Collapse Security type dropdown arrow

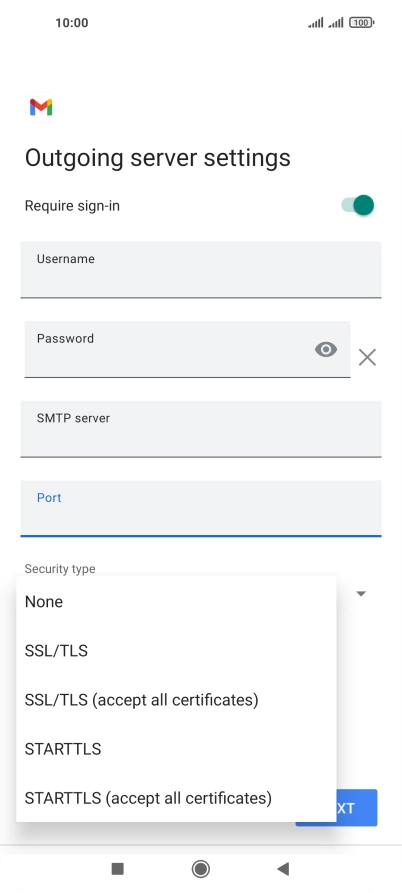click(361, 593)
